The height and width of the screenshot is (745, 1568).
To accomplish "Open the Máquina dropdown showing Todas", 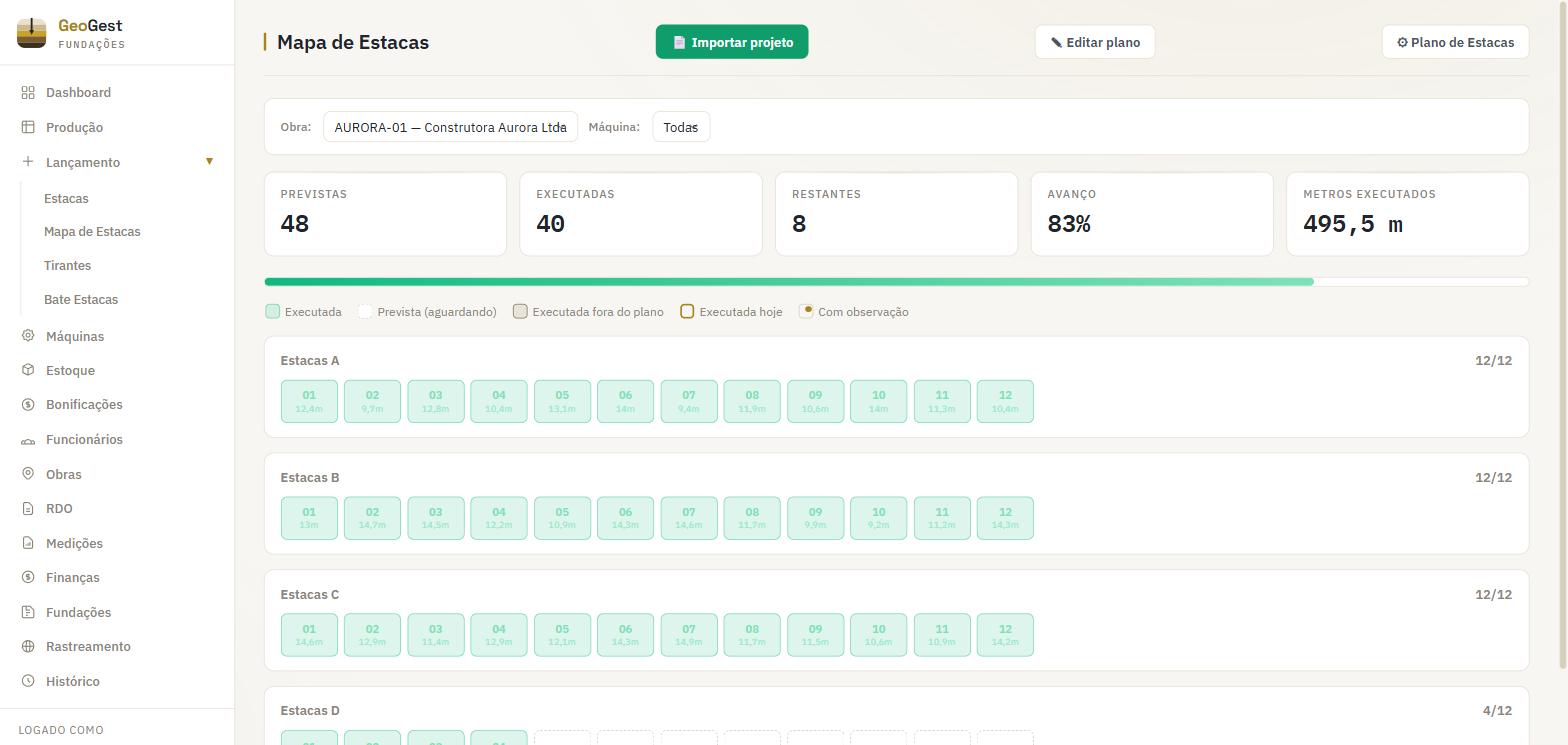I will (x=681, y=127).
